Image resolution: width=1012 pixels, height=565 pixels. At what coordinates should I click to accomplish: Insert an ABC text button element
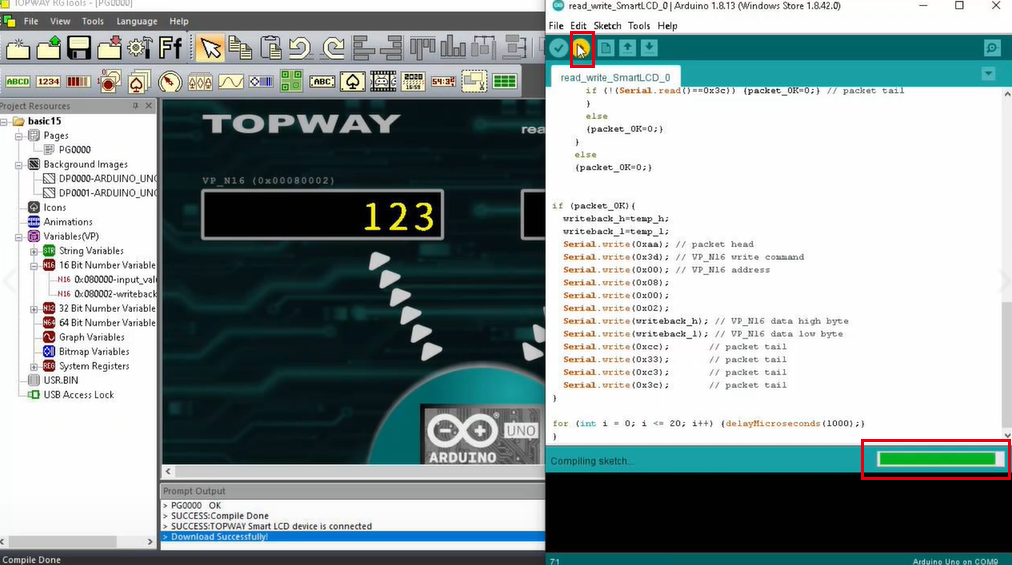[x=322, y=81]
